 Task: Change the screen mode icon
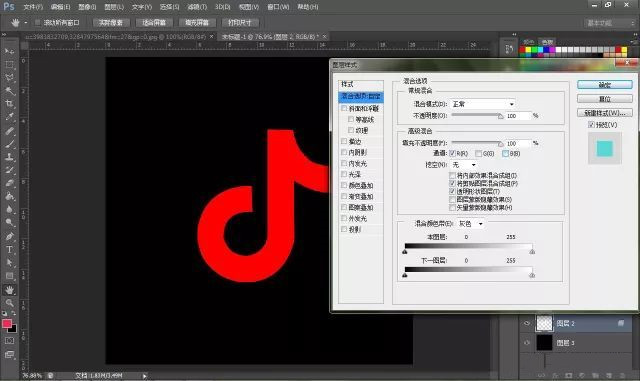[9, 354]
